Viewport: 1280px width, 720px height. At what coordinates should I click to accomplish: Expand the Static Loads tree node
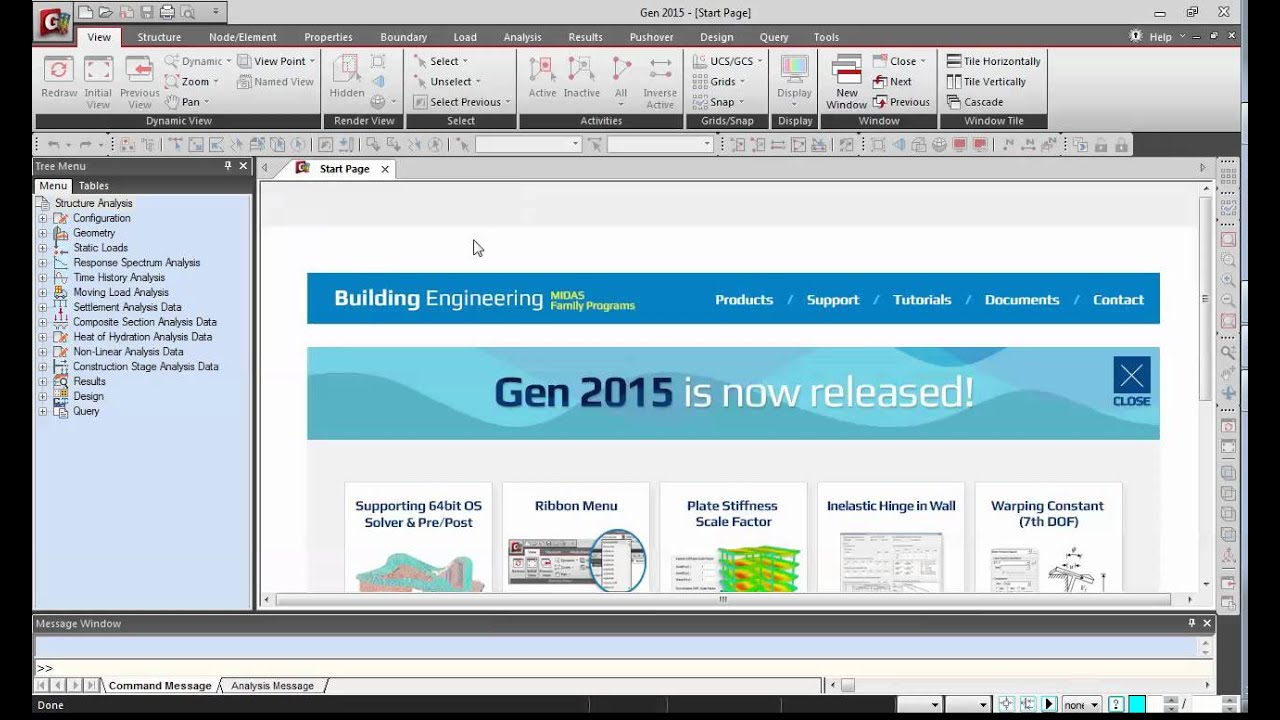42,248
